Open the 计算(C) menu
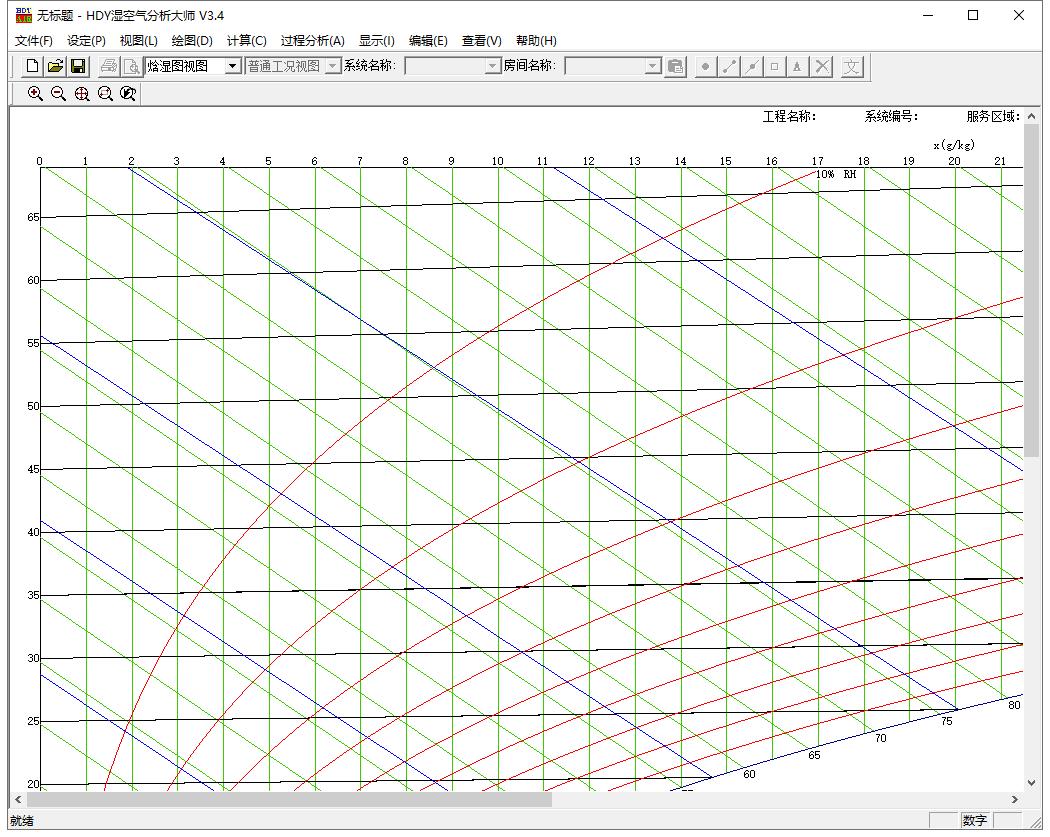1050x837 pixels. [x=246, y=41]
